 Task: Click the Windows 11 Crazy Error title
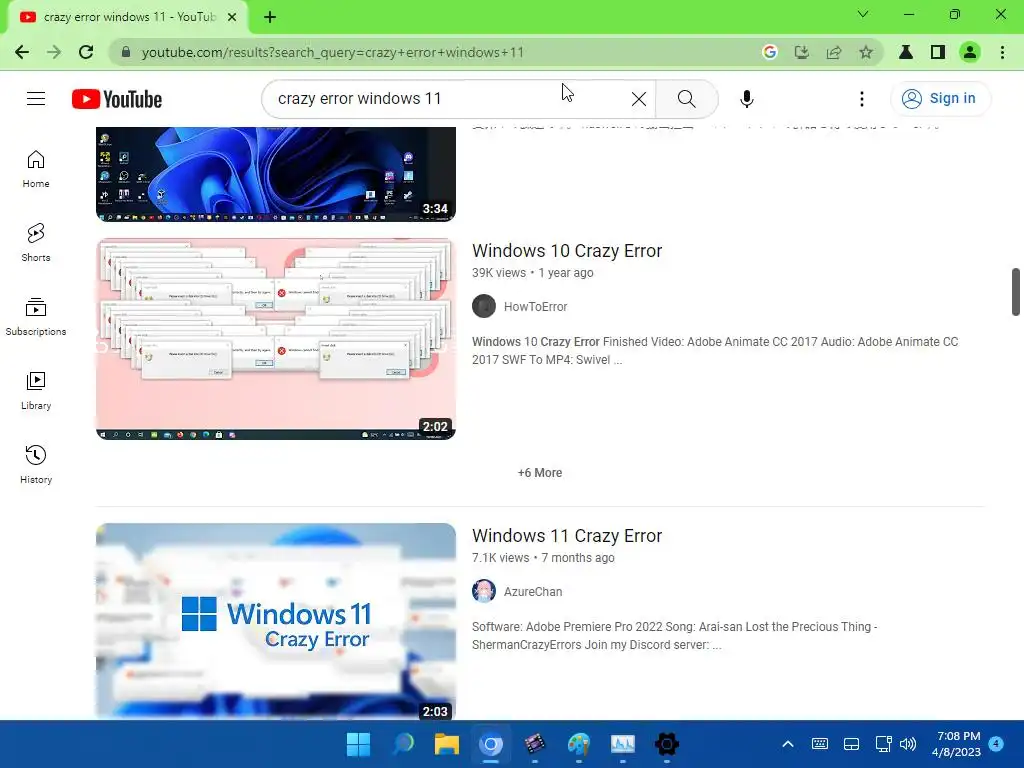click(x=567, y=536)
